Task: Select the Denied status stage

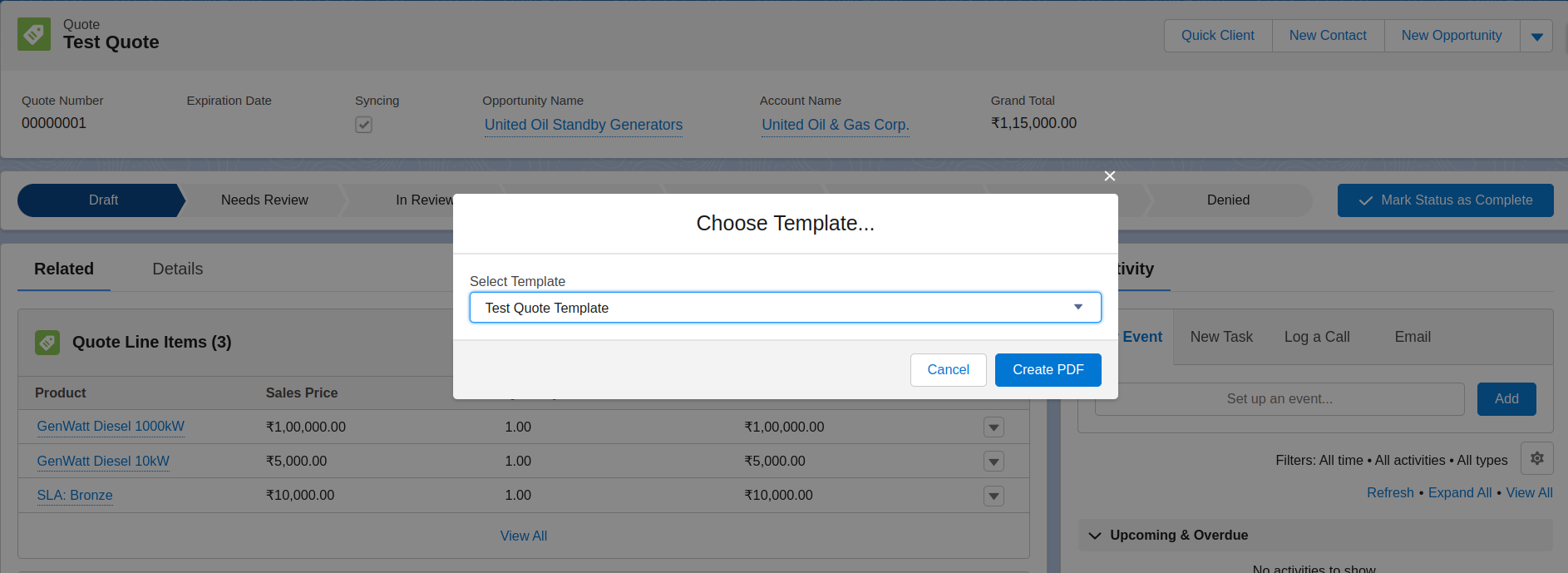Action: click(x=1228, y=200)
